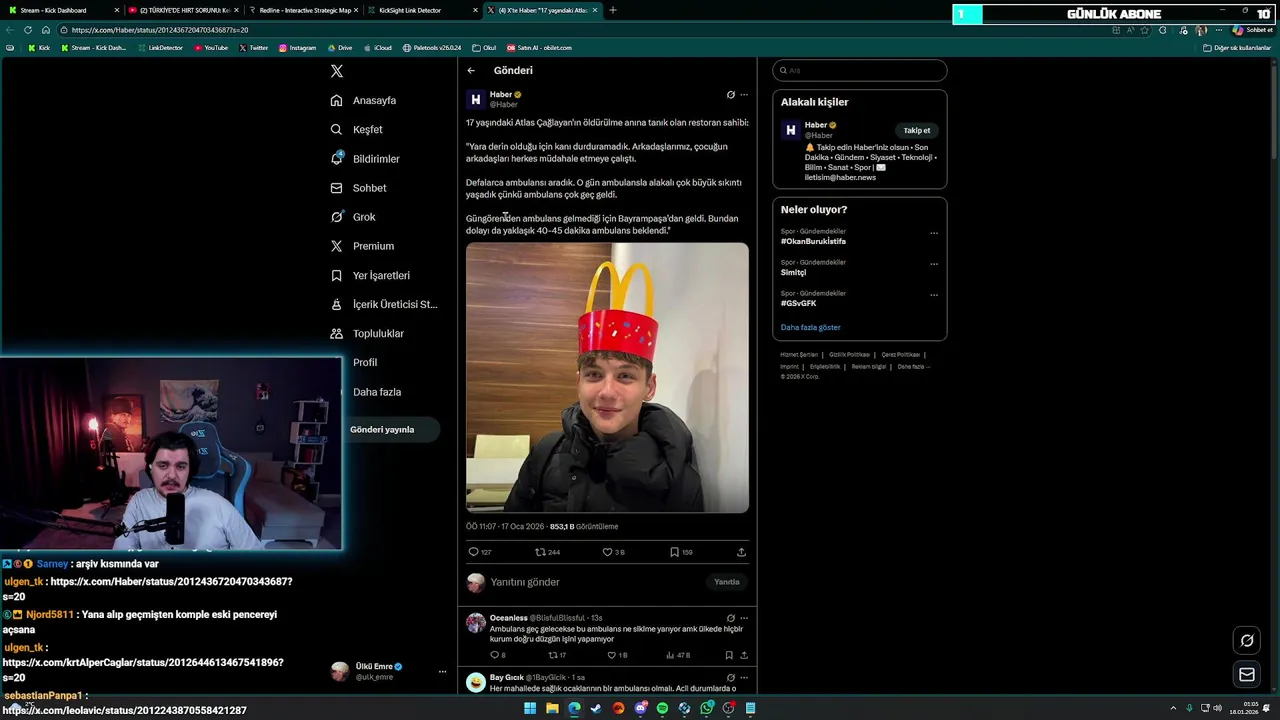Open the Instagram bookmark
Viewport: 1280px width, 720px height.
297,48
